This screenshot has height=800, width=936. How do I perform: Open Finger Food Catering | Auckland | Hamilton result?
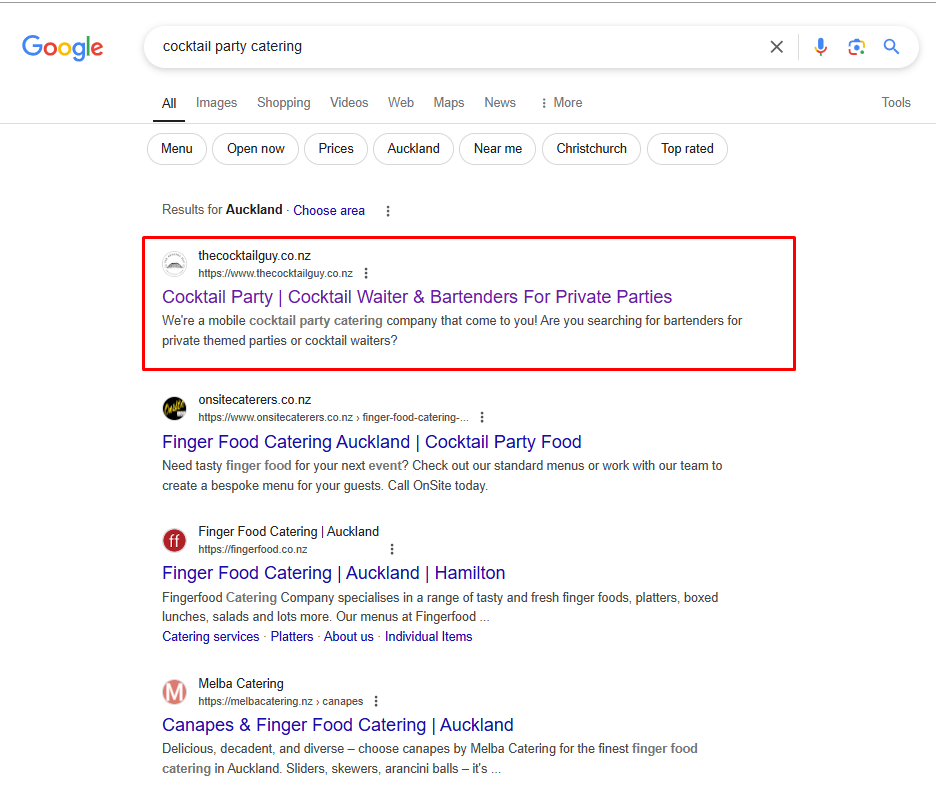pyautogui.click(x=333, y=573)
